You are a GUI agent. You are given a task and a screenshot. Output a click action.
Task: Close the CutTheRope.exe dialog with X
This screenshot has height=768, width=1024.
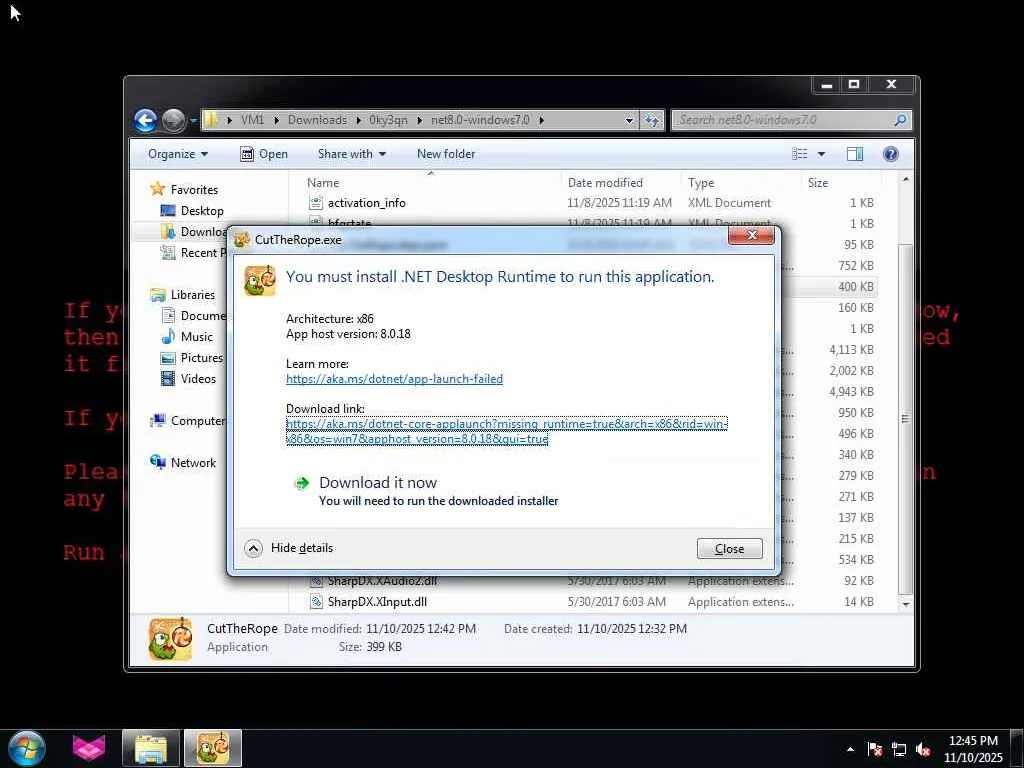[x=752, y=236]
